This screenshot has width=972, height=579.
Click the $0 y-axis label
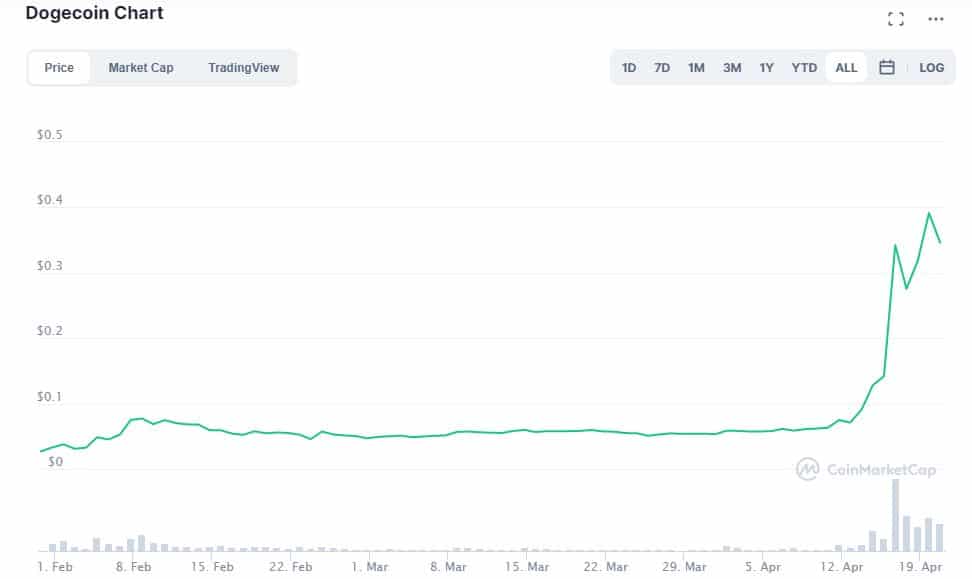pyautogui.click(x=55, y=461)
